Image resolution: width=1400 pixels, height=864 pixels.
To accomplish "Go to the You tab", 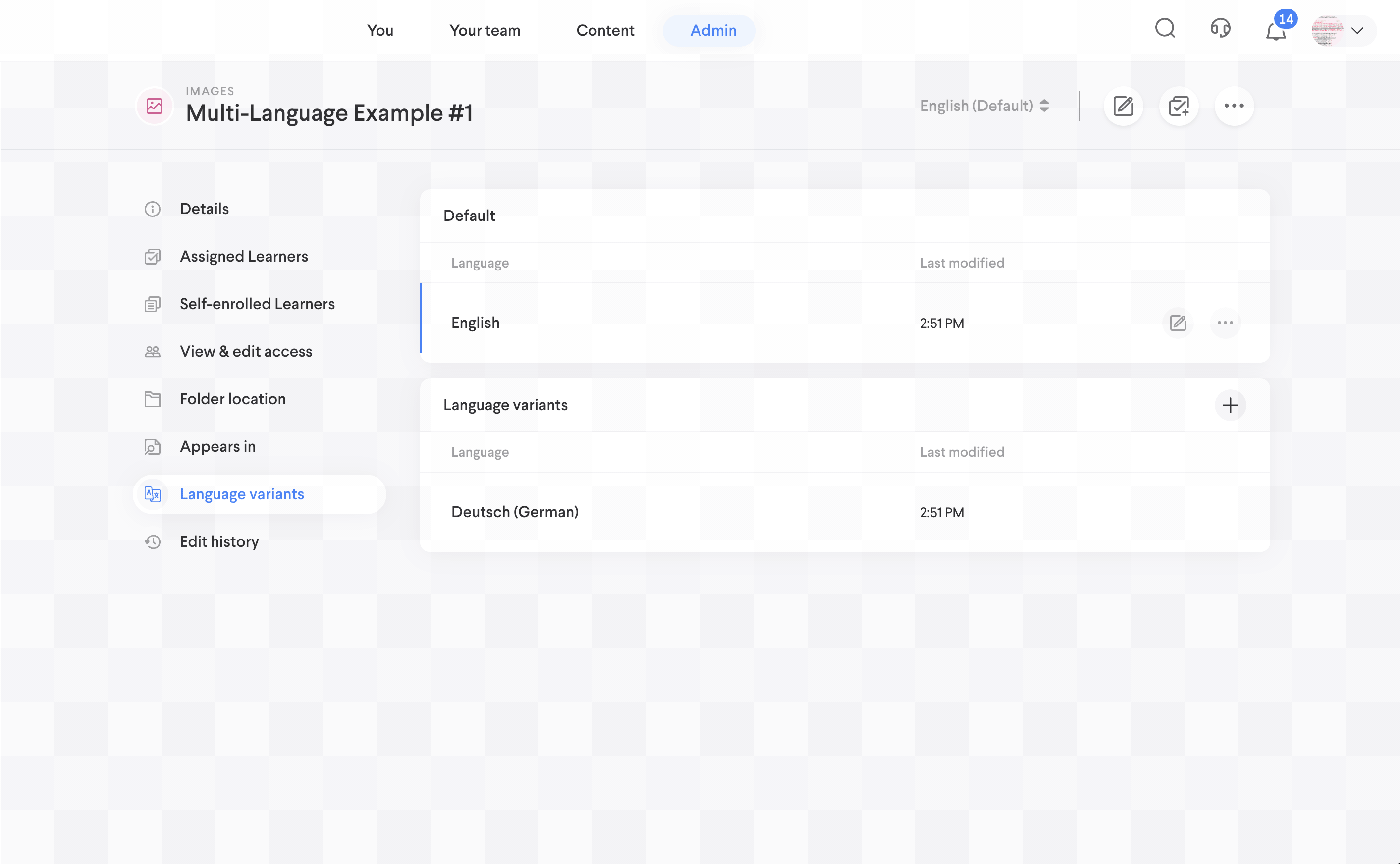I will 380,31.
